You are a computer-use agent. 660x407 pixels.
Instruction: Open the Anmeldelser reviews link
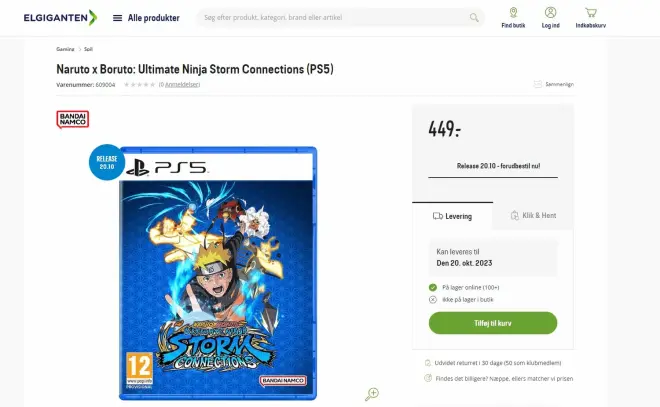click(180, 85)
